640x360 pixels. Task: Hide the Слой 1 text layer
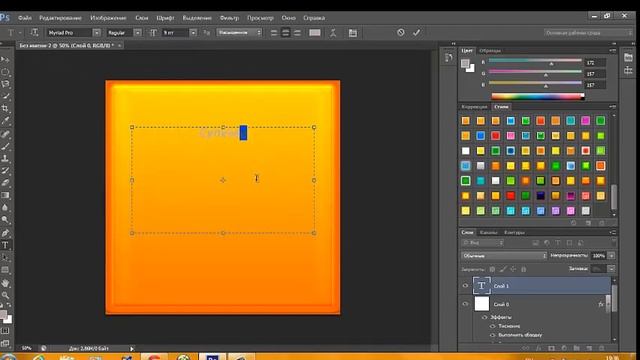click(465, 286)
